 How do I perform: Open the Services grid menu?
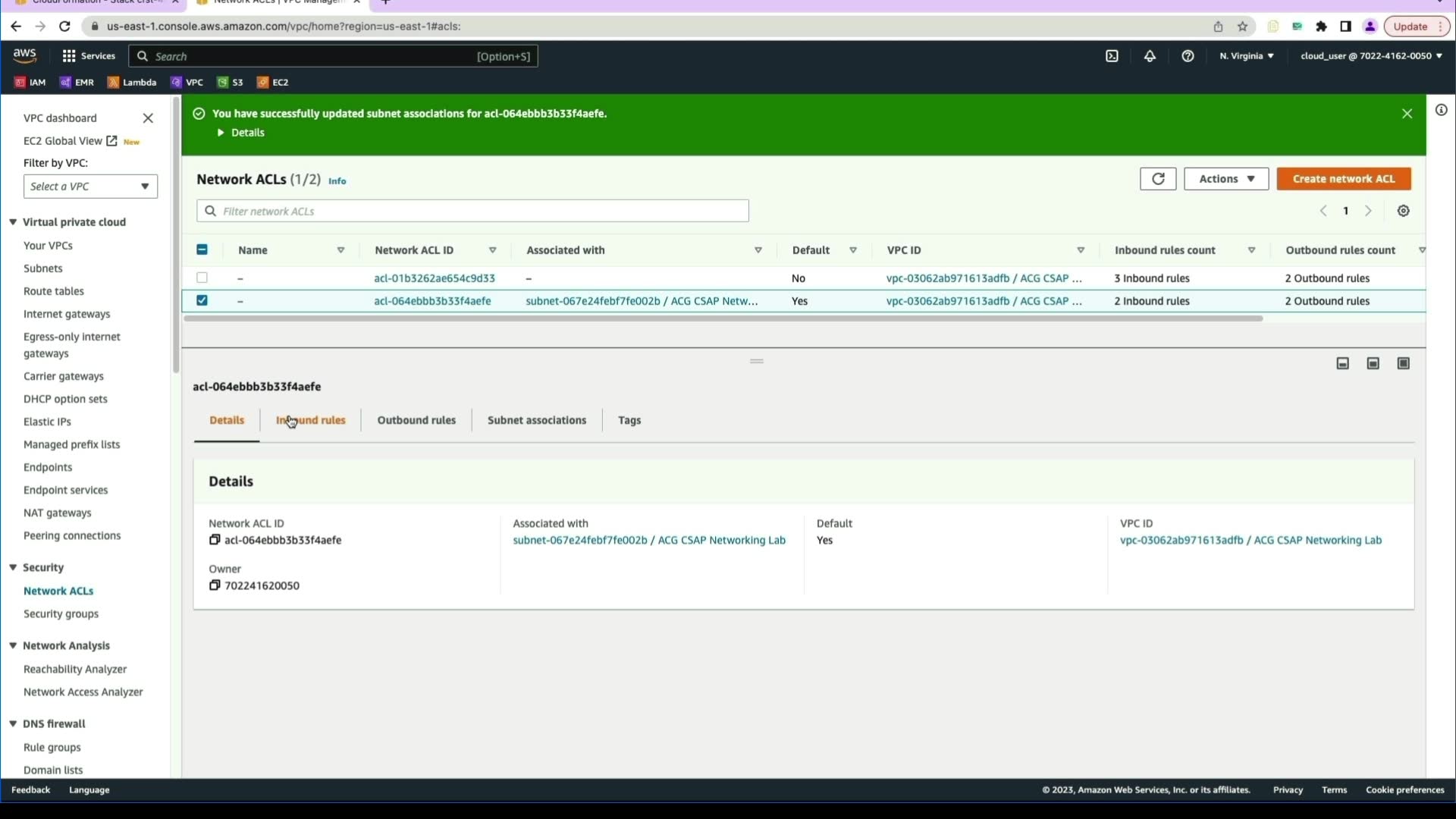[69, 56]
